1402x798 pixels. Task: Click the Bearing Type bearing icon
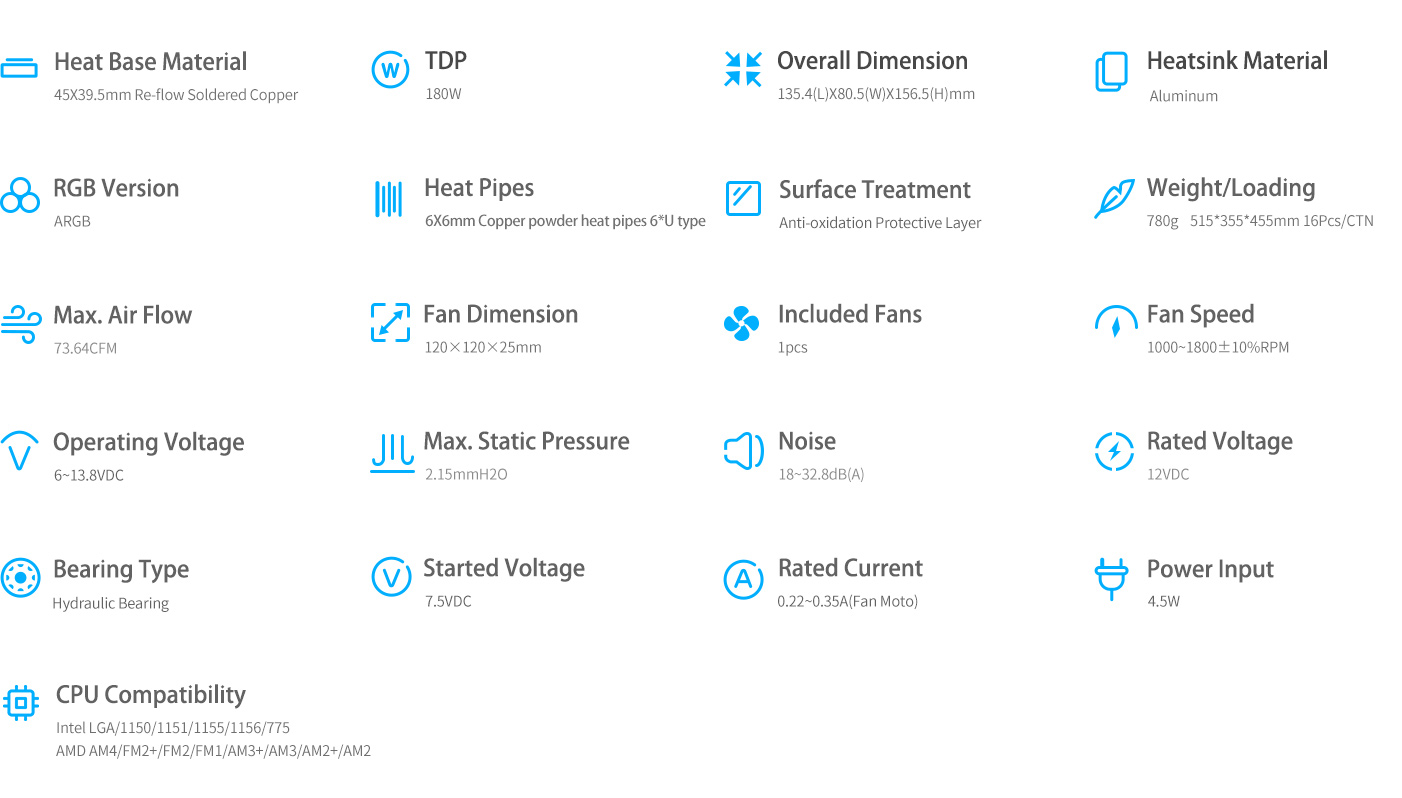click(x=20, y=577)
